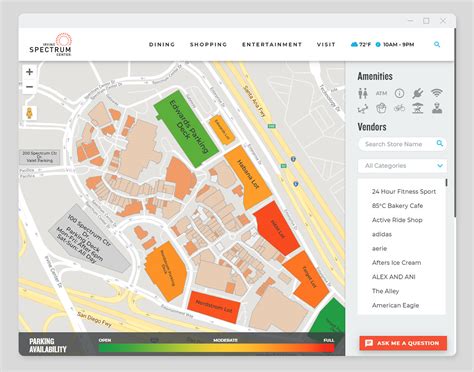Select the Wi-Fi amenity icon
Screen dimensions: 474x372
tap(436, 93)
